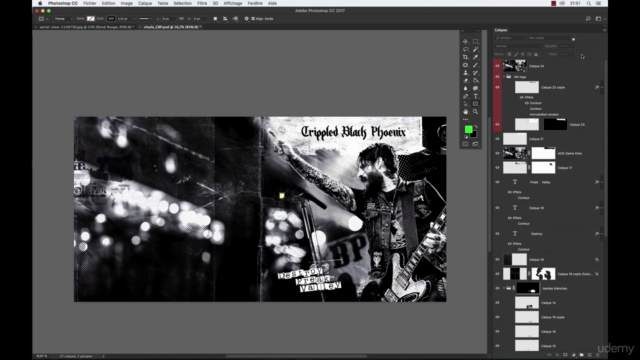Select the Crop tool

[465, 57]
